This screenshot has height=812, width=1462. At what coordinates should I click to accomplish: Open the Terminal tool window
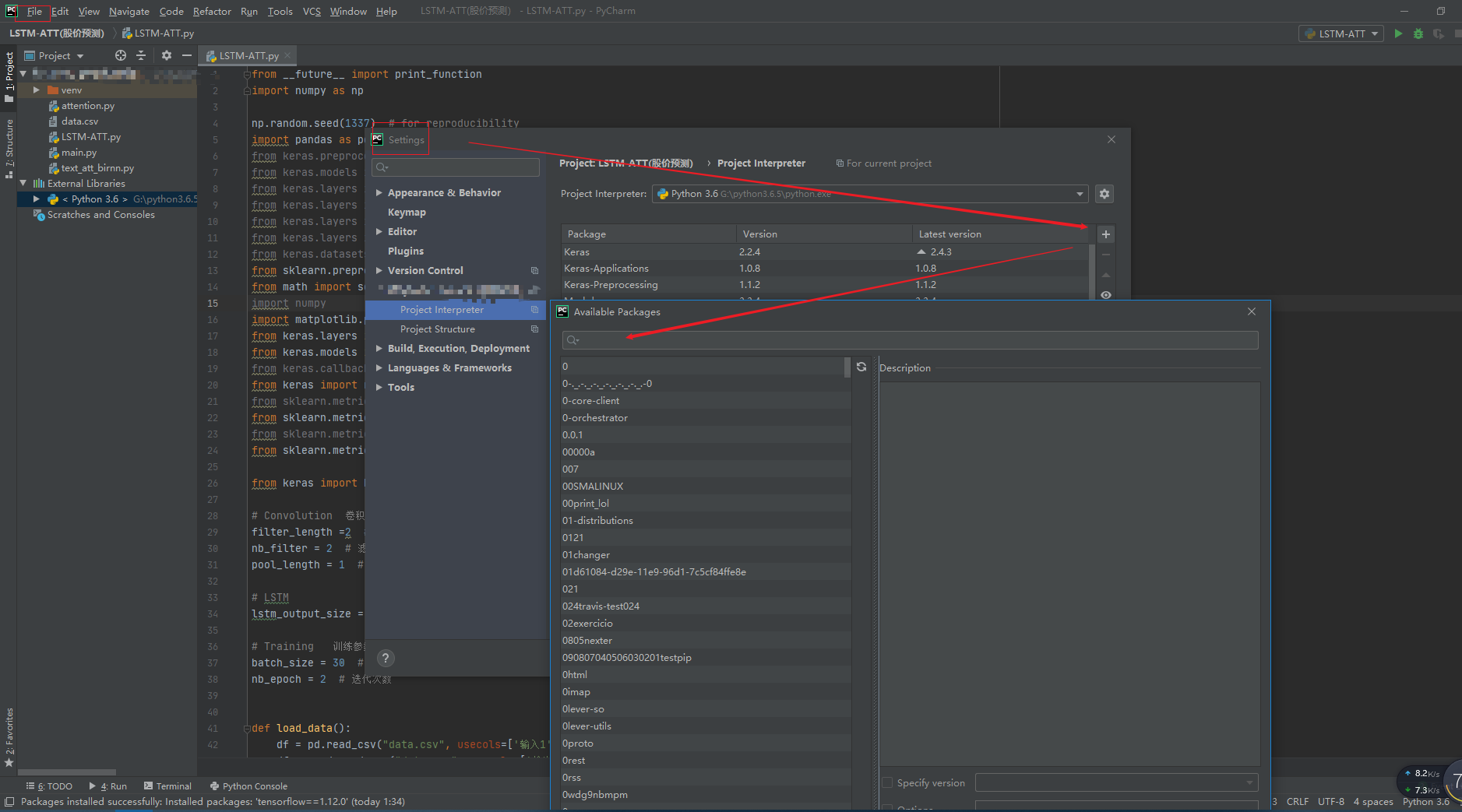pyautogui.click(x=167, y=786)
